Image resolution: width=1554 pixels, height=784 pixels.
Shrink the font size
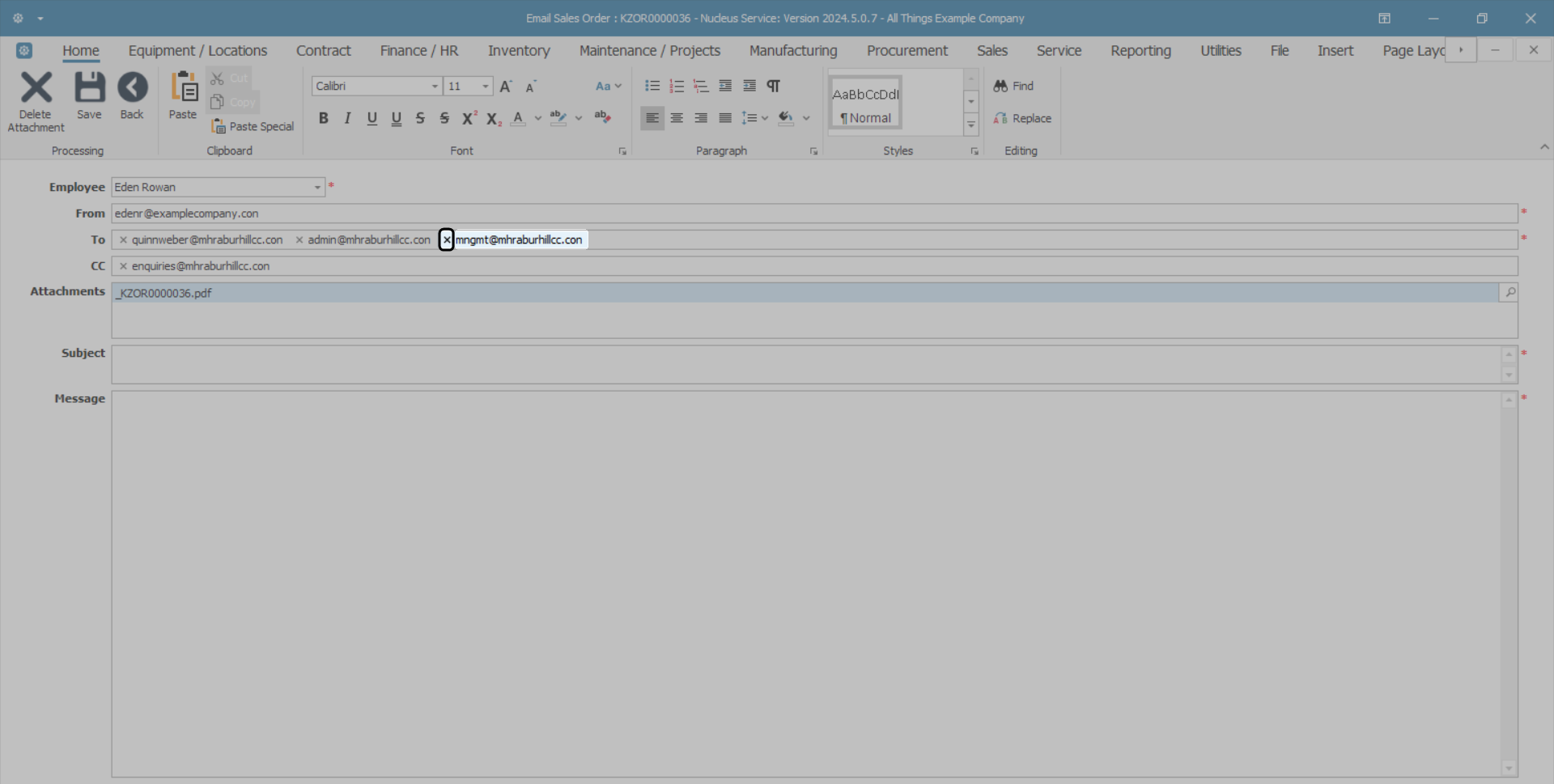[x=531, y=87]
